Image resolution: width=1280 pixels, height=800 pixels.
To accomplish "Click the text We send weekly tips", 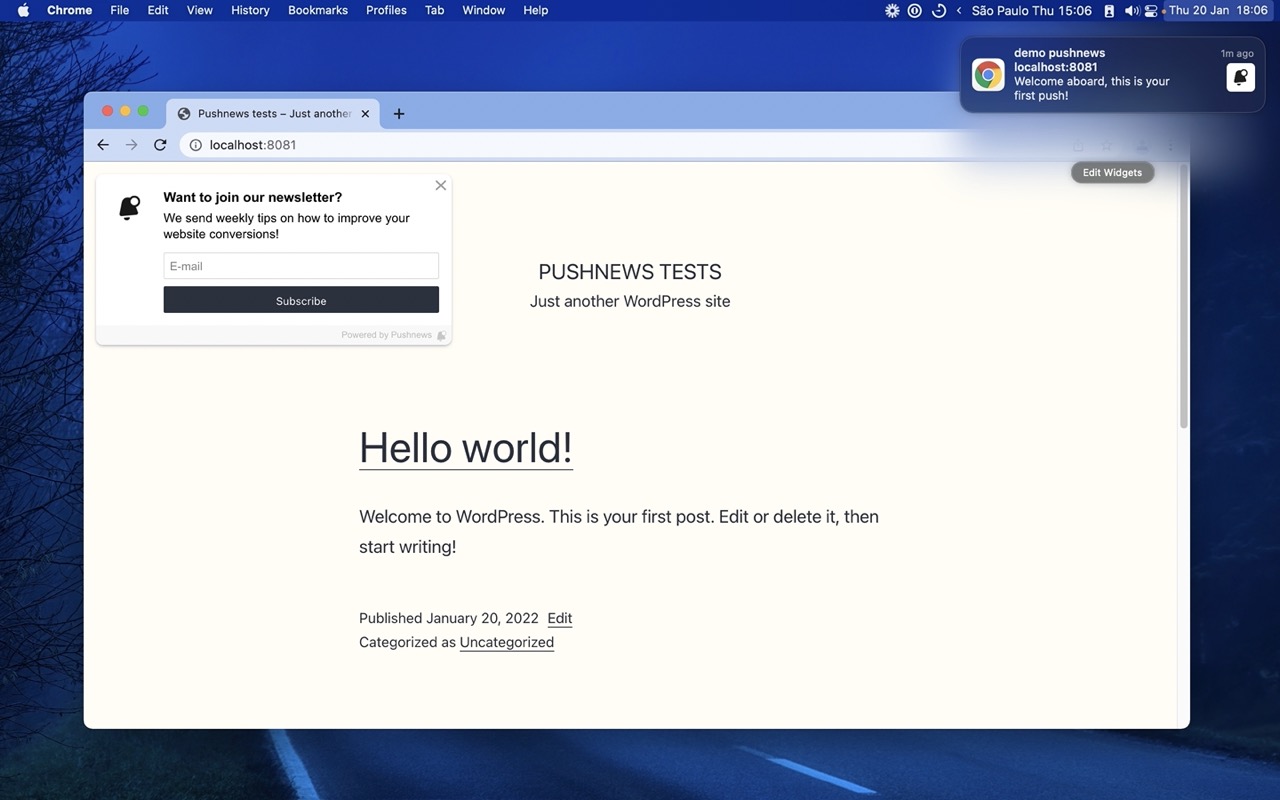I will pos(287,226).
